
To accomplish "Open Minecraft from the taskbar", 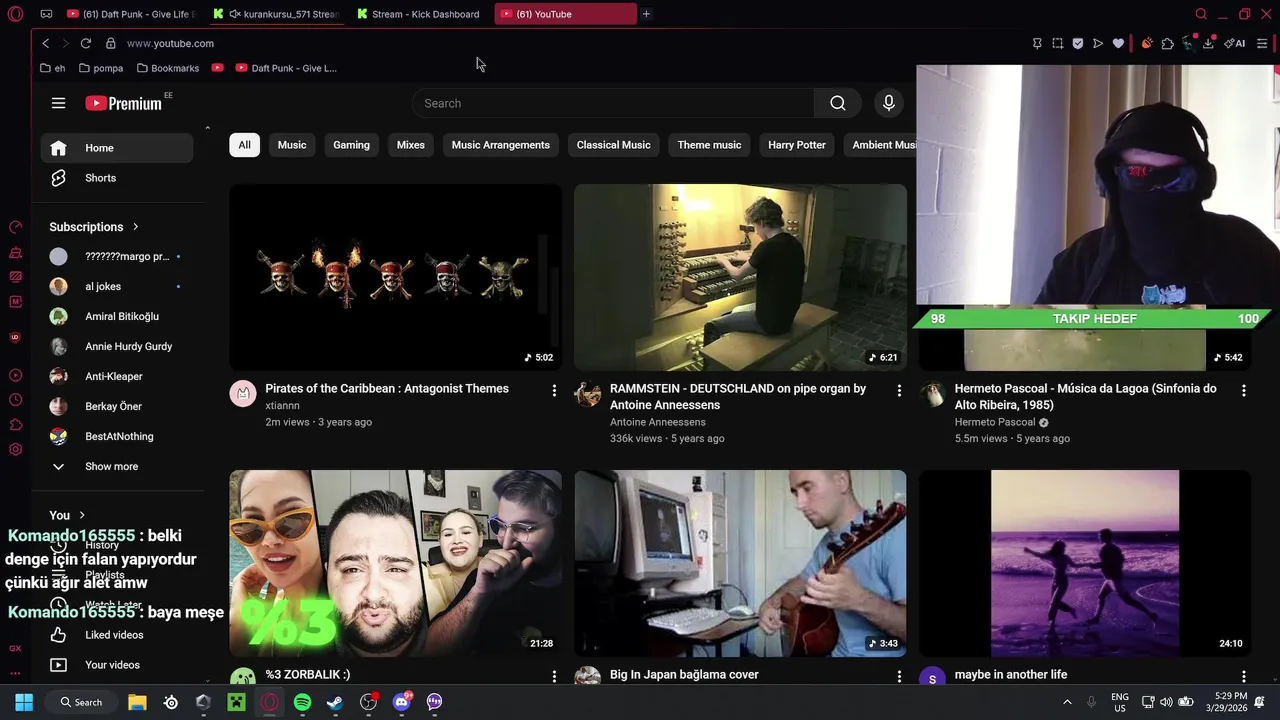I will point(236,702).
